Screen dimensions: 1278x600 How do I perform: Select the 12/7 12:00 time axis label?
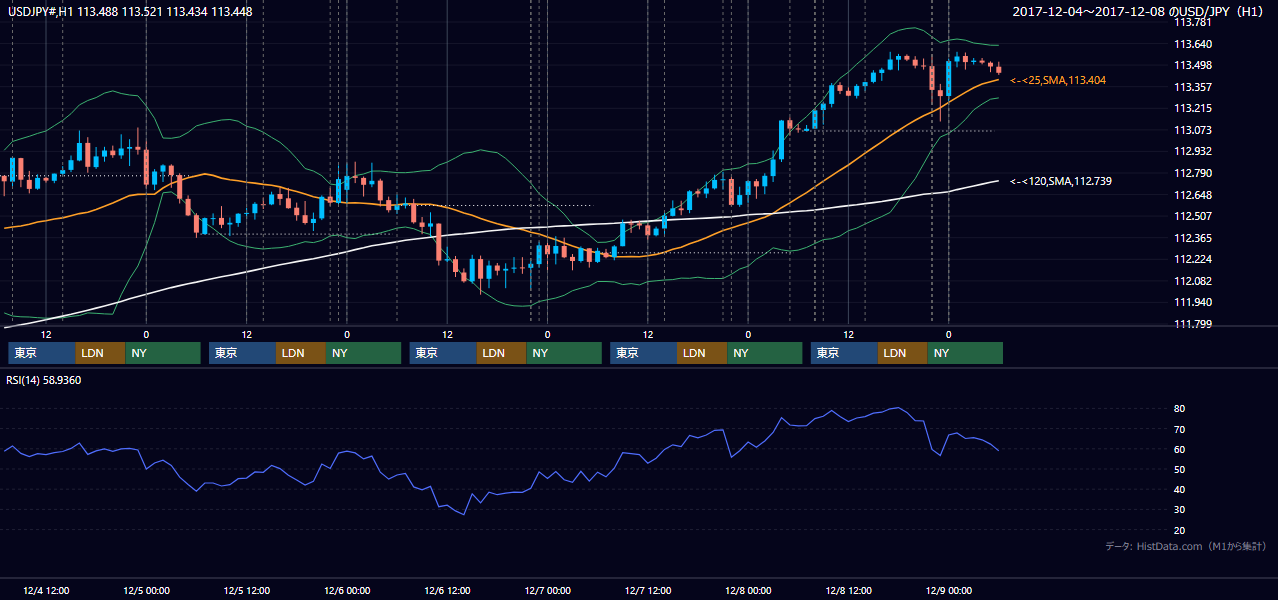[x=648, y=590]
